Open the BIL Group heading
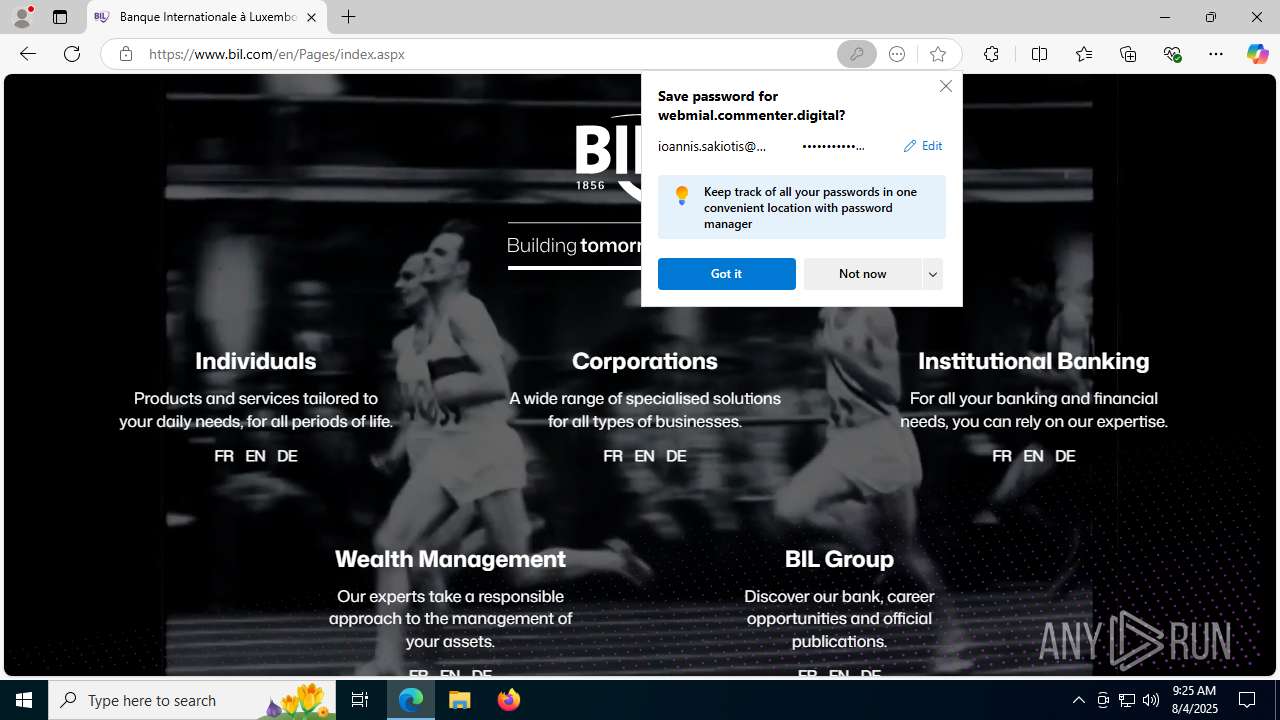This screenshot has width=1280, height=720. click(x=839, y=559)
